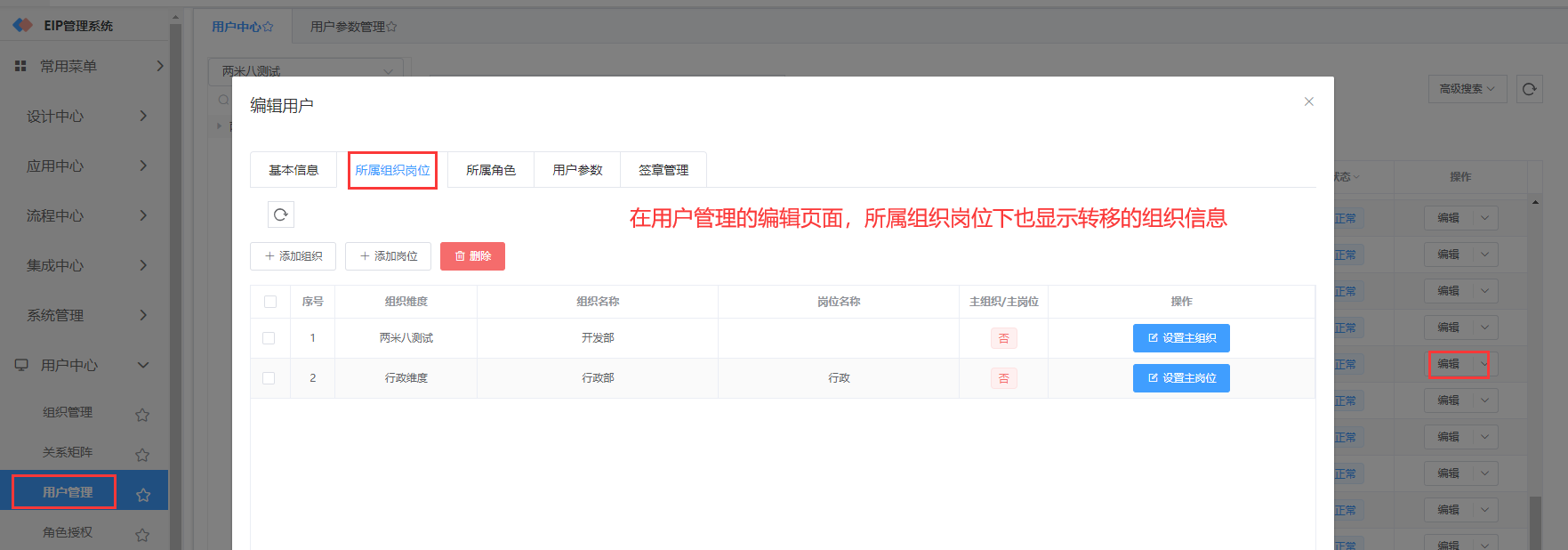Click the 添加组织 button
The width and height of the screenshot is (1568, 550).
(293, 256)
